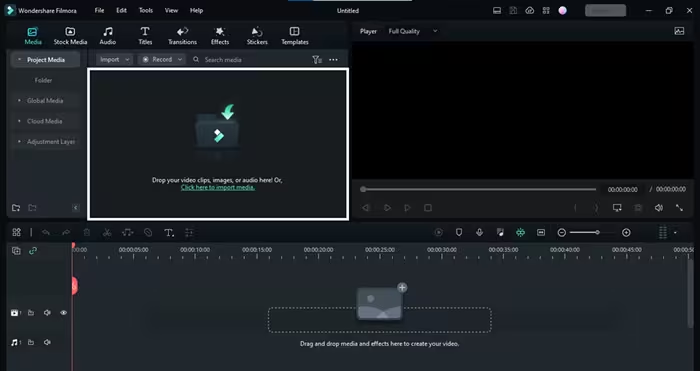Expand the Cloud Media tree item
The height and width of the screenshot is (371, 700).
[45, 121]
